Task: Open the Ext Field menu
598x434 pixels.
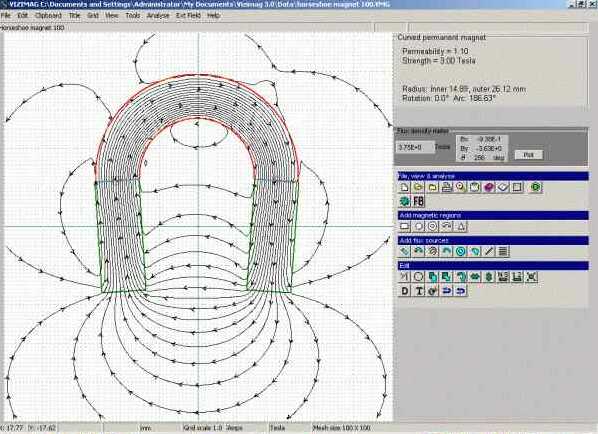Action: pos(188,16)
